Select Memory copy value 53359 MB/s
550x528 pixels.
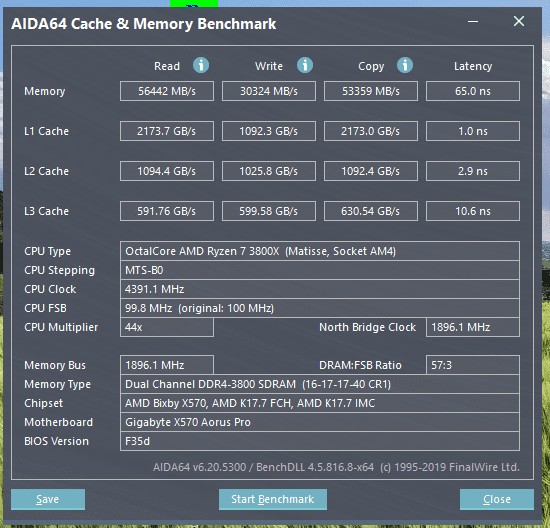click(371, 91)
